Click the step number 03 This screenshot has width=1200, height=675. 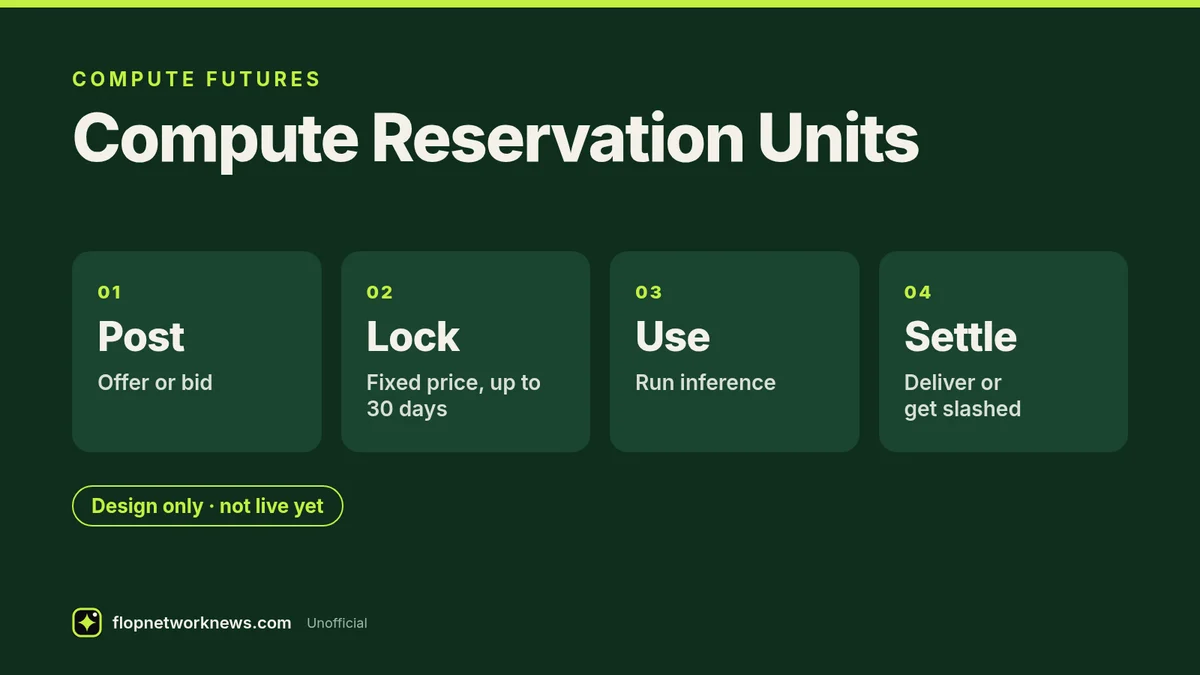[649, 292]
